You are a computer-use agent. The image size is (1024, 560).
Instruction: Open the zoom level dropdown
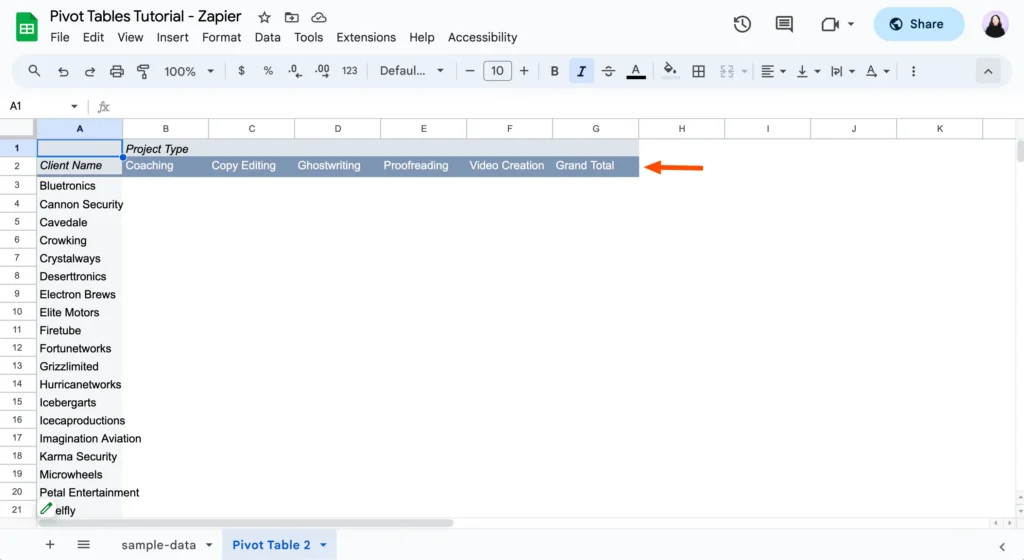[189, 71]
